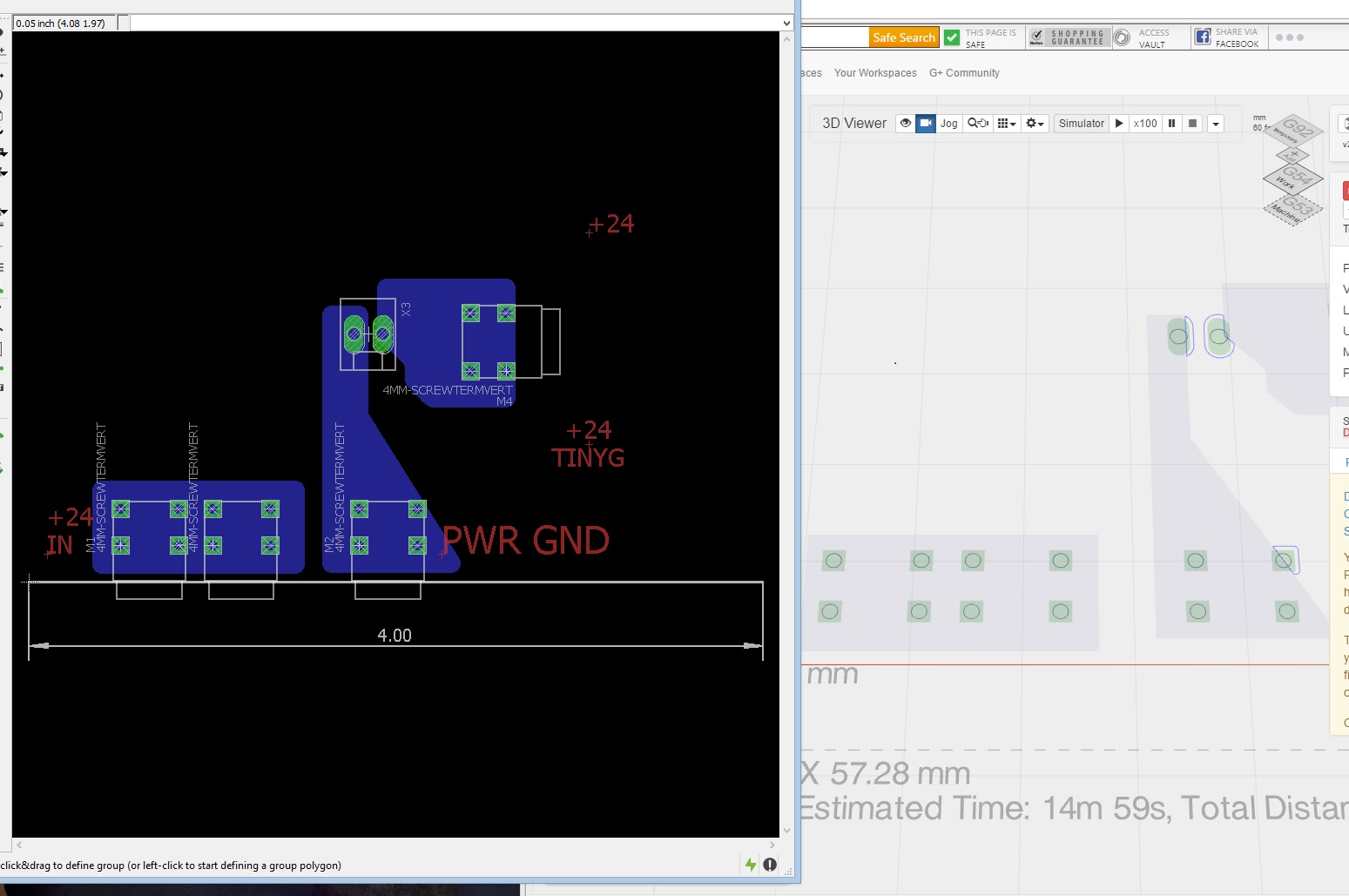Image resolution: width=1349 pixels, height=896 pixels.
Task: Click the Access Vault icon
Action: (x=1123, y=37)
